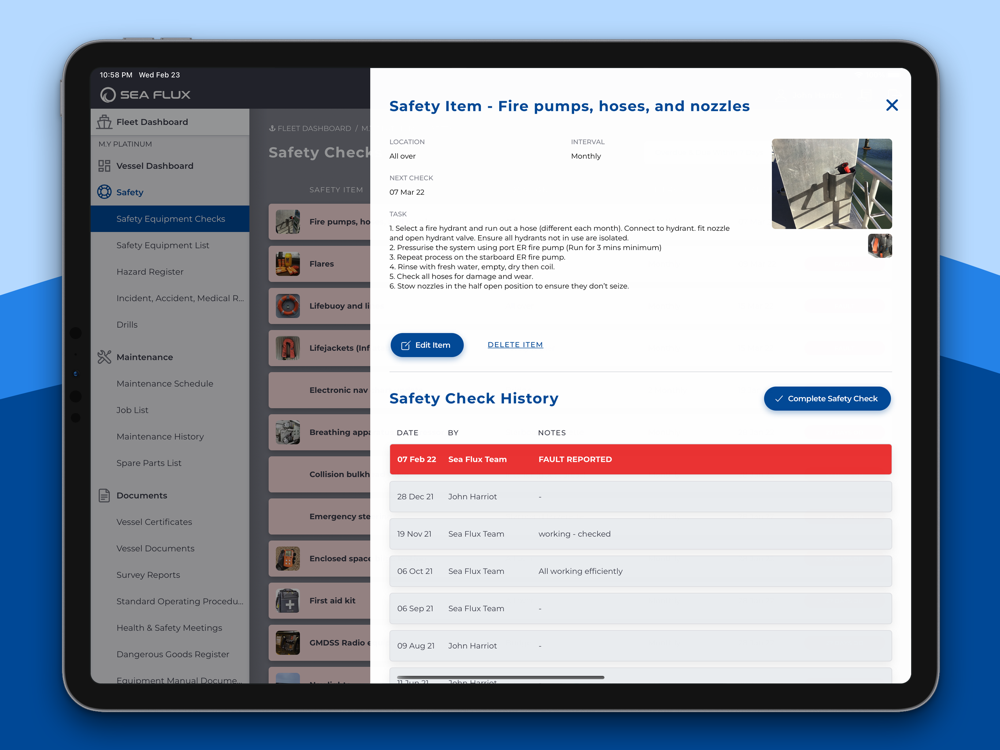Click the First aid kit thumbnail

coord(288,601)
